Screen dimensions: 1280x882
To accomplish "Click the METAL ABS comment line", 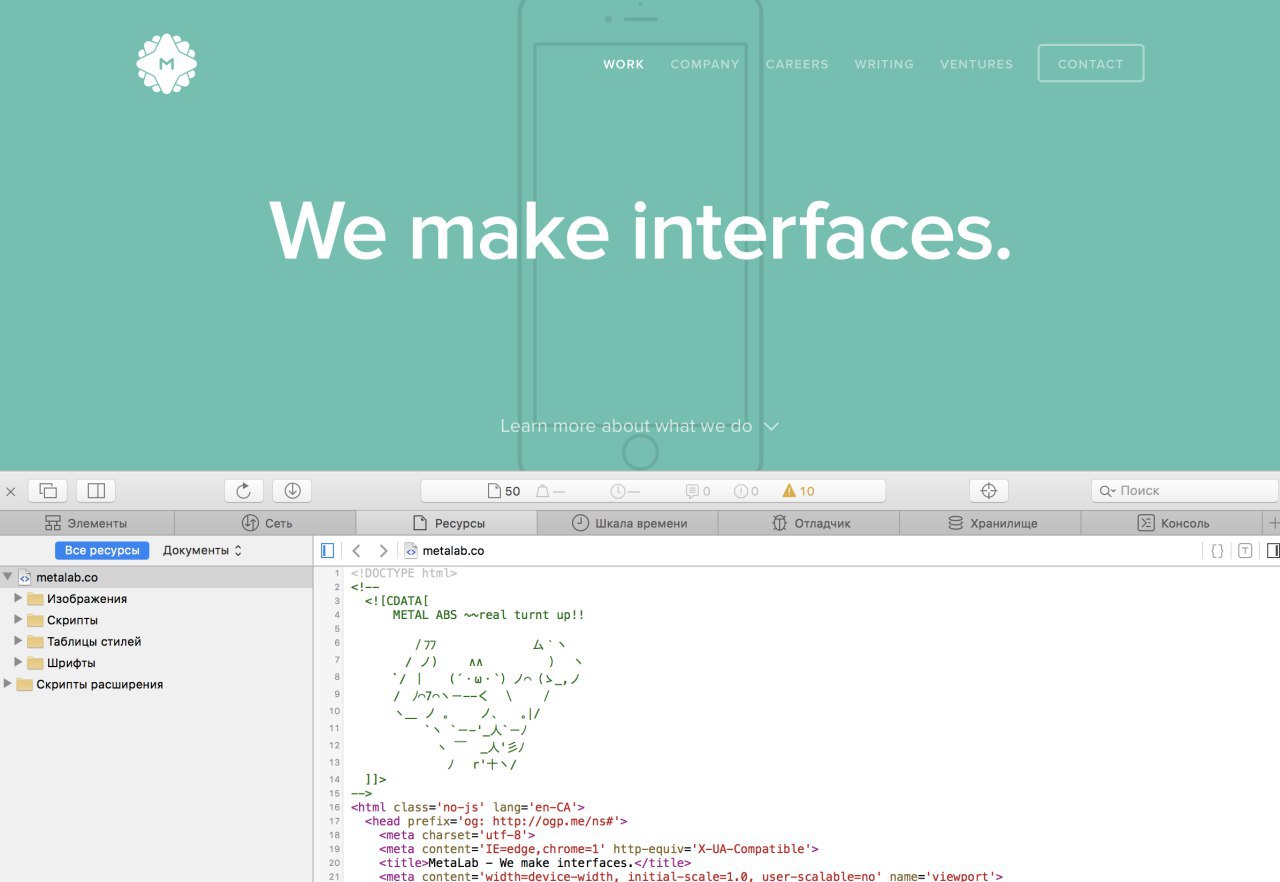I will pos(489,615).
